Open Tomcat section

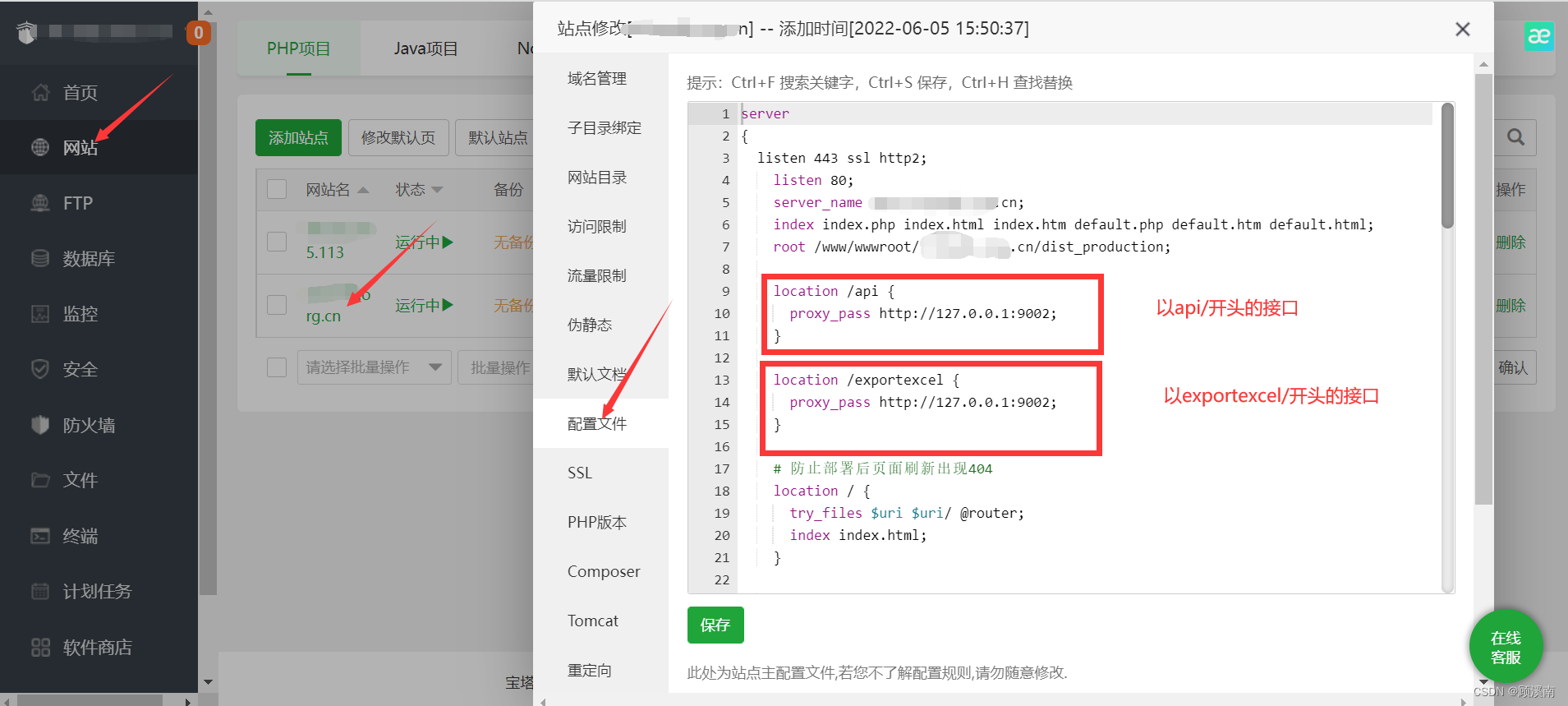(593, 621)
